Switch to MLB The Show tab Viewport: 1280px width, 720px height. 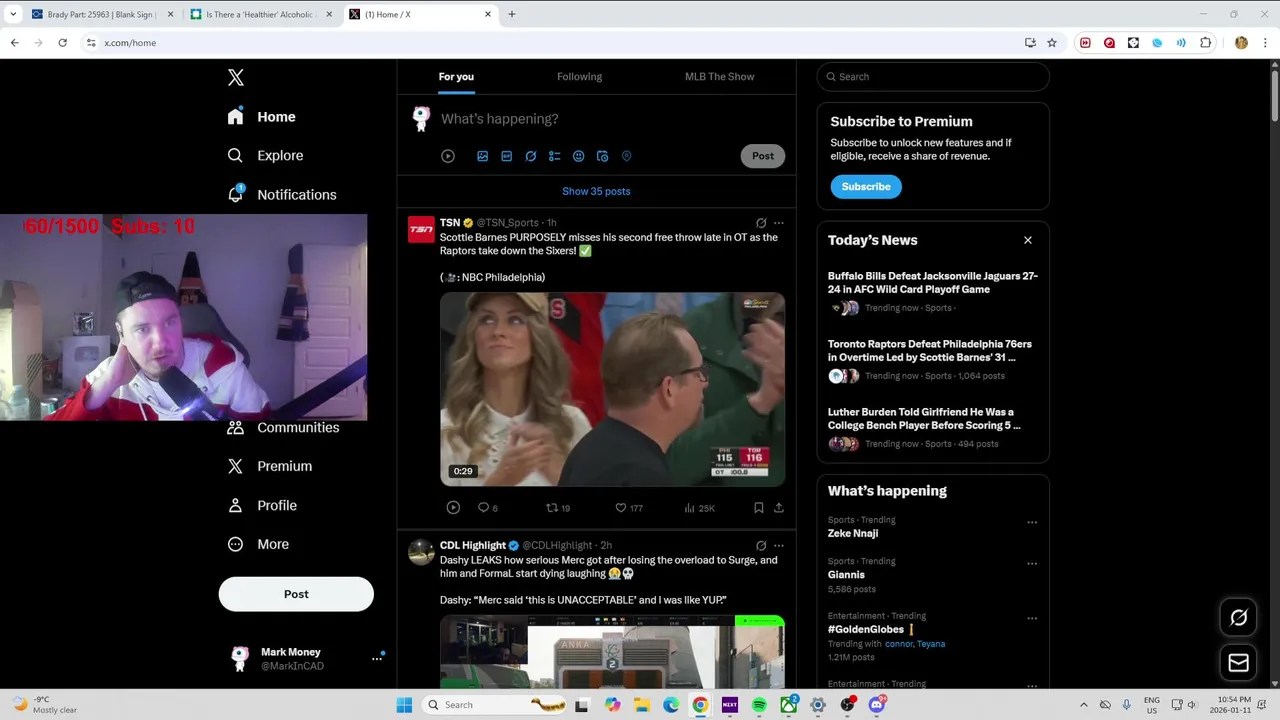(719, 77)
